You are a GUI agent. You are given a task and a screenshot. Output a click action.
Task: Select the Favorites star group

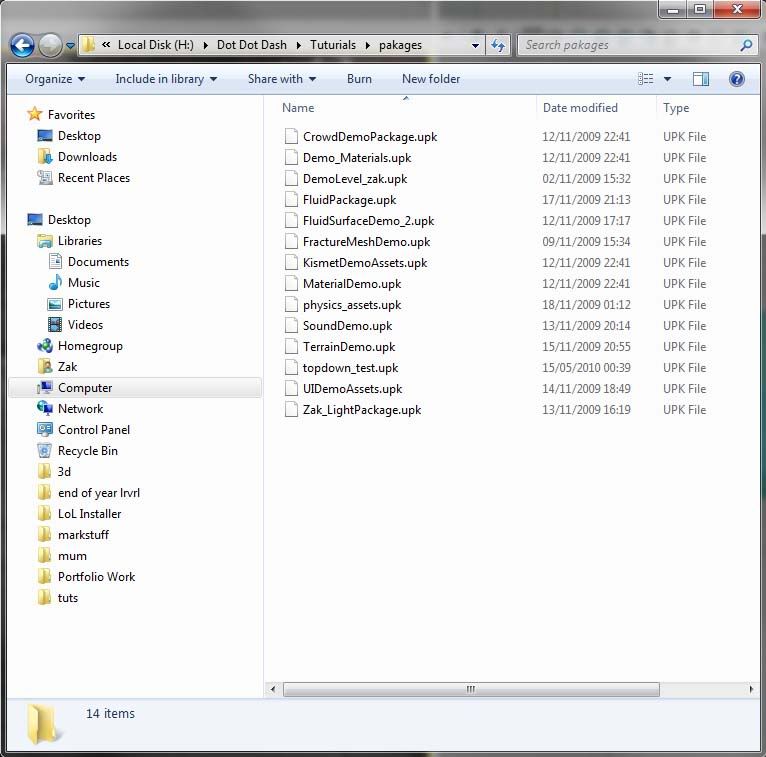click(61, 114)
